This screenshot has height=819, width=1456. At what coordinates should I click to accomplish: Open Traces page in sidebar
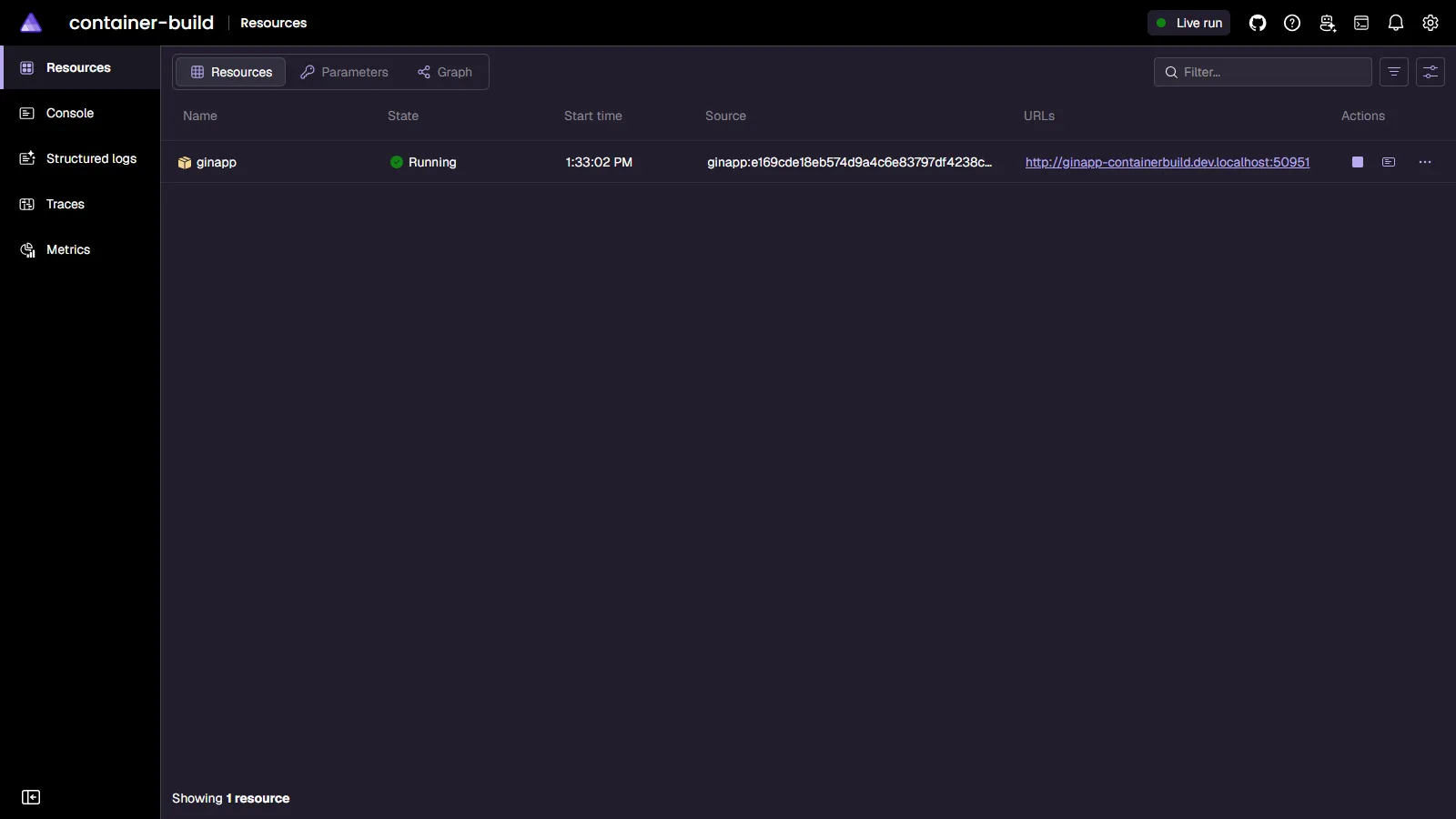tap(80, 204)
